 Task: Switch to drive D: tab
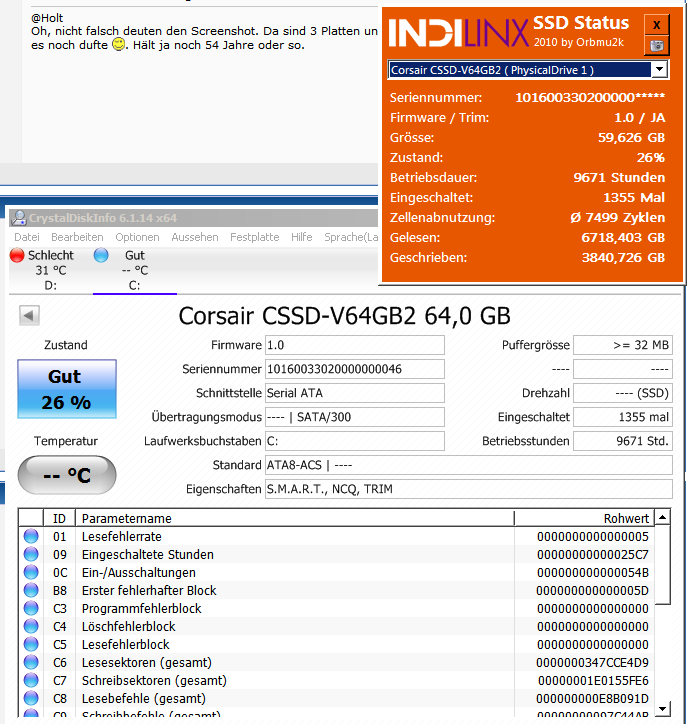pos(51,270)
